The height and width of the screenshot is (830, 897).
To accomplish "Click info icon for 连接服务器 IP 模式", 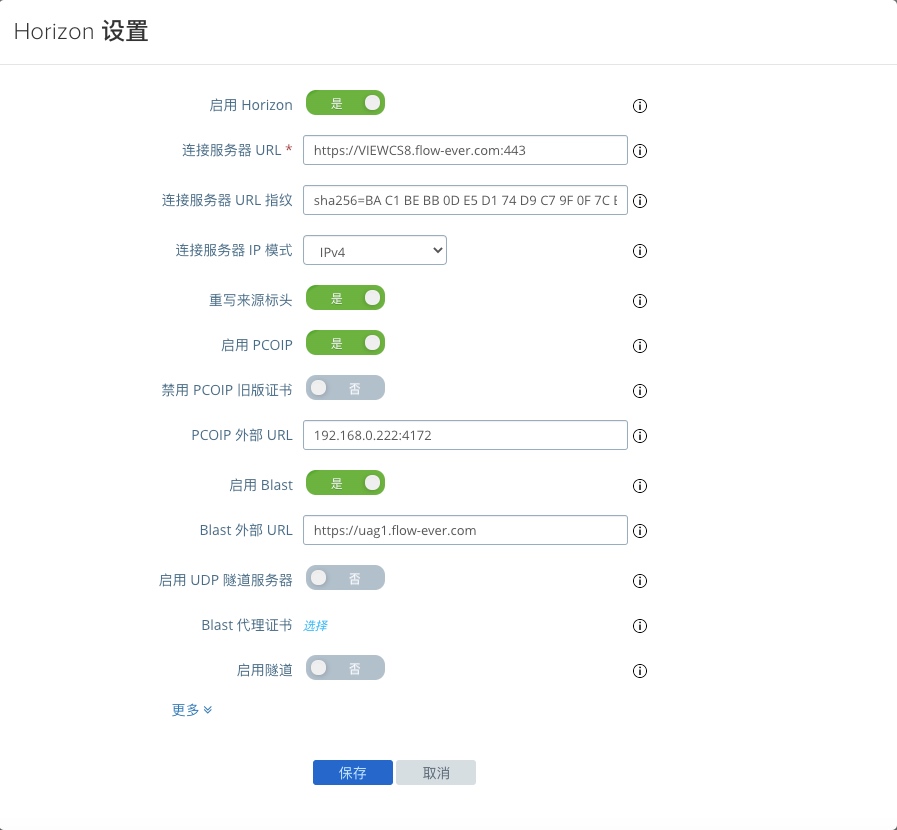I will click(x=640, y=251).
